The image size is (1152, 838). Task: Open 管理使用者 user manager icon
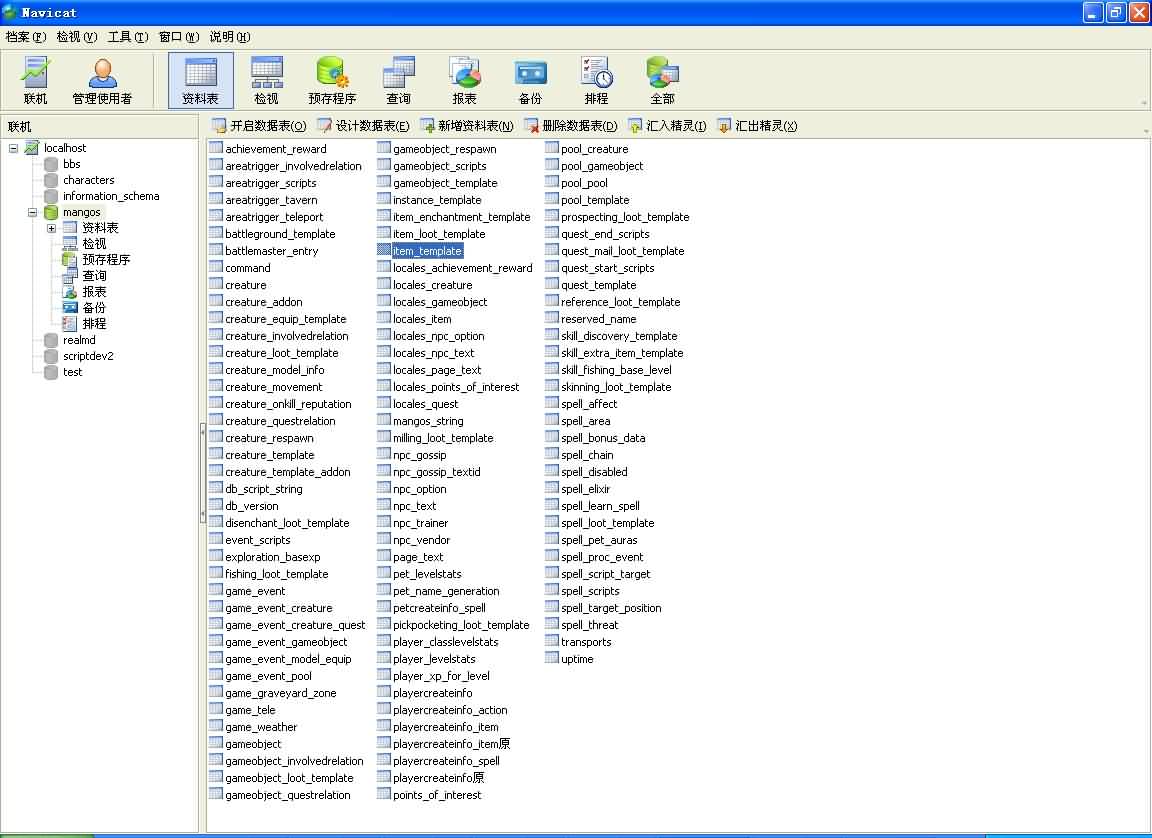tap(102, 80)
